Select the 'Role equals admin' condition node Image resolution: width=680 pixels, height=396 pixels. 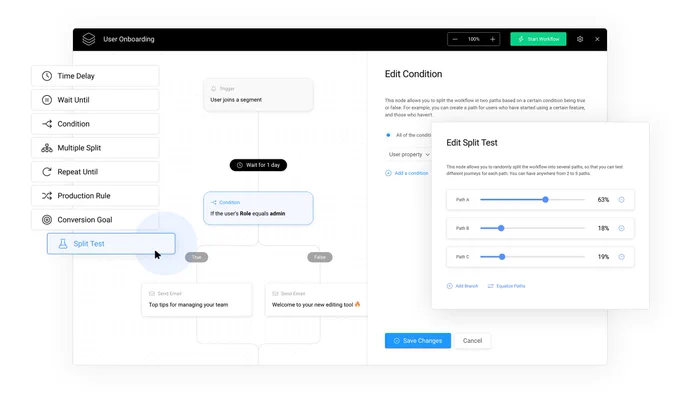258,208
